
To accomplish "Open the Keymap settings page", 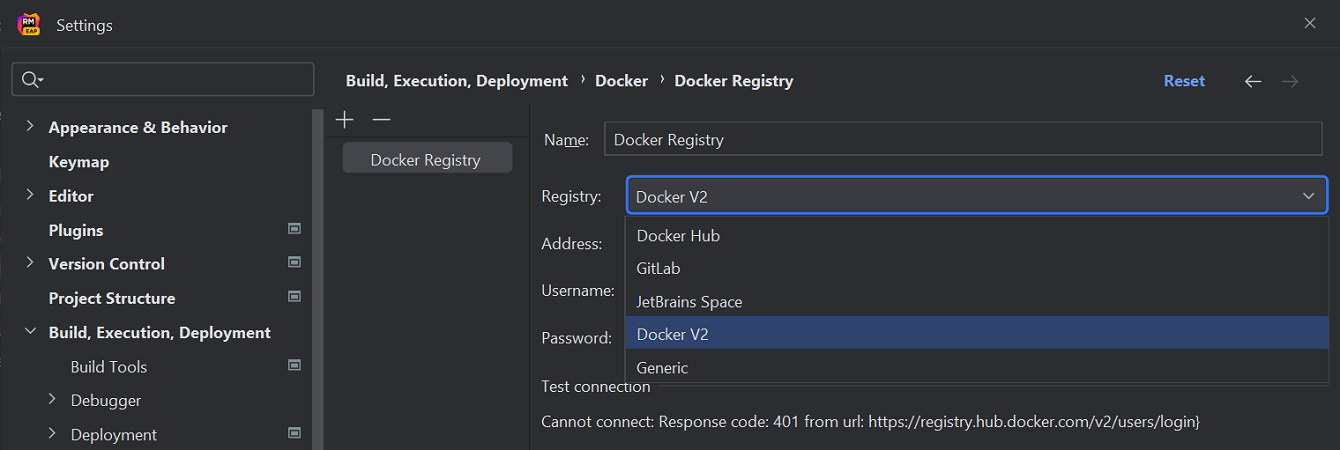I will (x=79, y=161).
